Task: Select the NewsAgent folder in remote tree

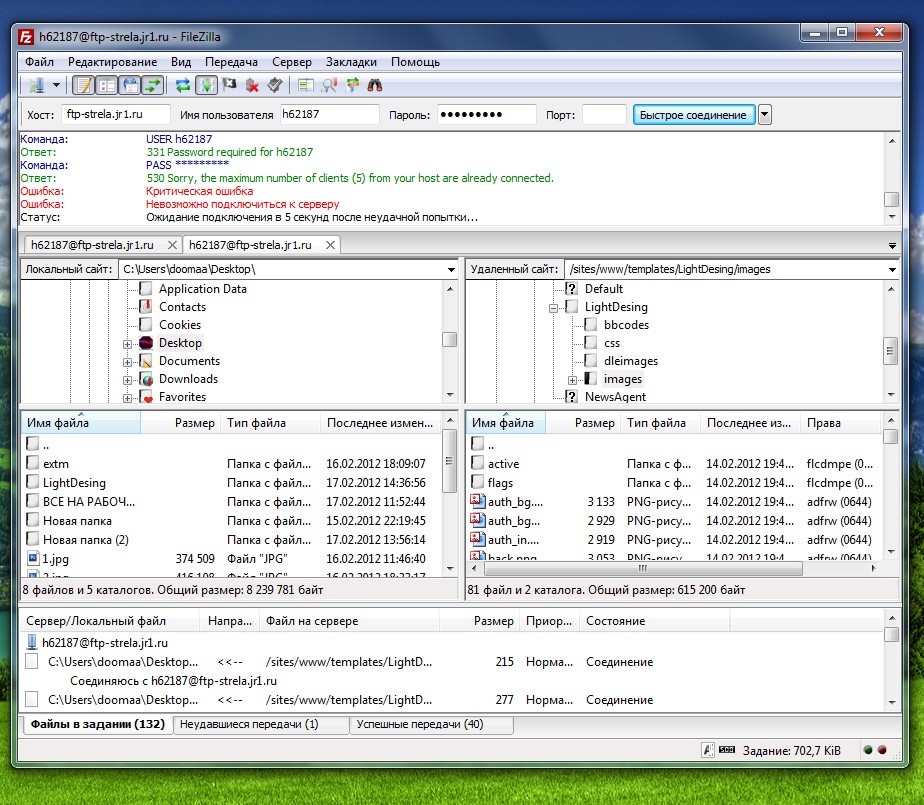Action: tap(615, 397)
